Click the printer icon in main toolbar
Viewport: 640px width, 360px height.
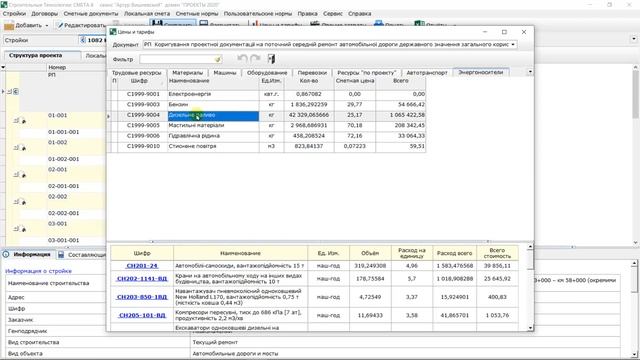[378, 24]
